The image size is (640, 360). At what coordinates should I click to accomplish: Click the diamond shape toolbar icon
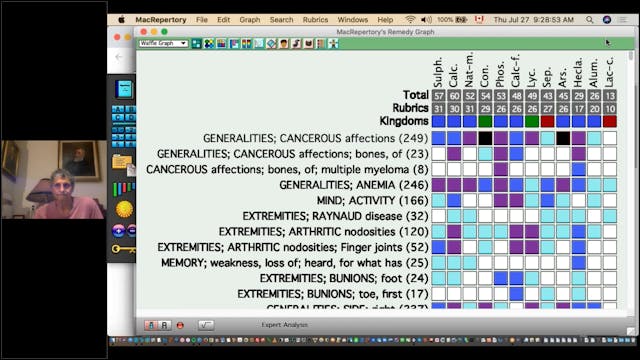(271, 44)
